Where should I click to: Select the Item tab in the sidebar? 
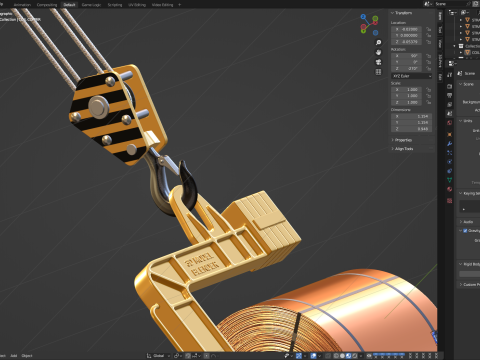coord(440,16)
